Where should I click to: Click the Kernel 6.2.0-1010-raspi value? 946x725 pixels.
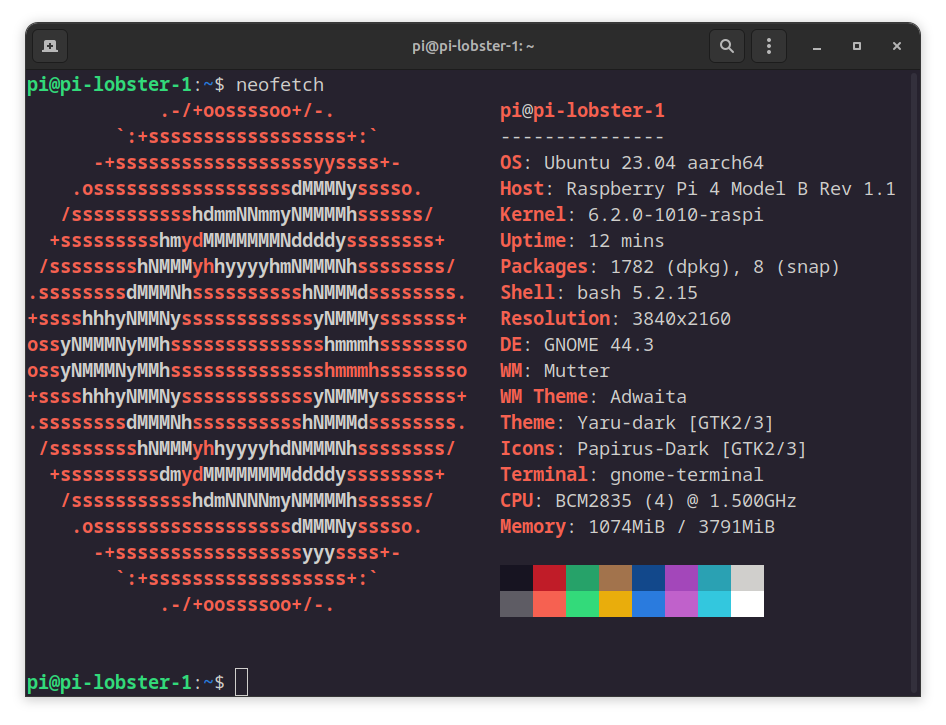[675, 215]
